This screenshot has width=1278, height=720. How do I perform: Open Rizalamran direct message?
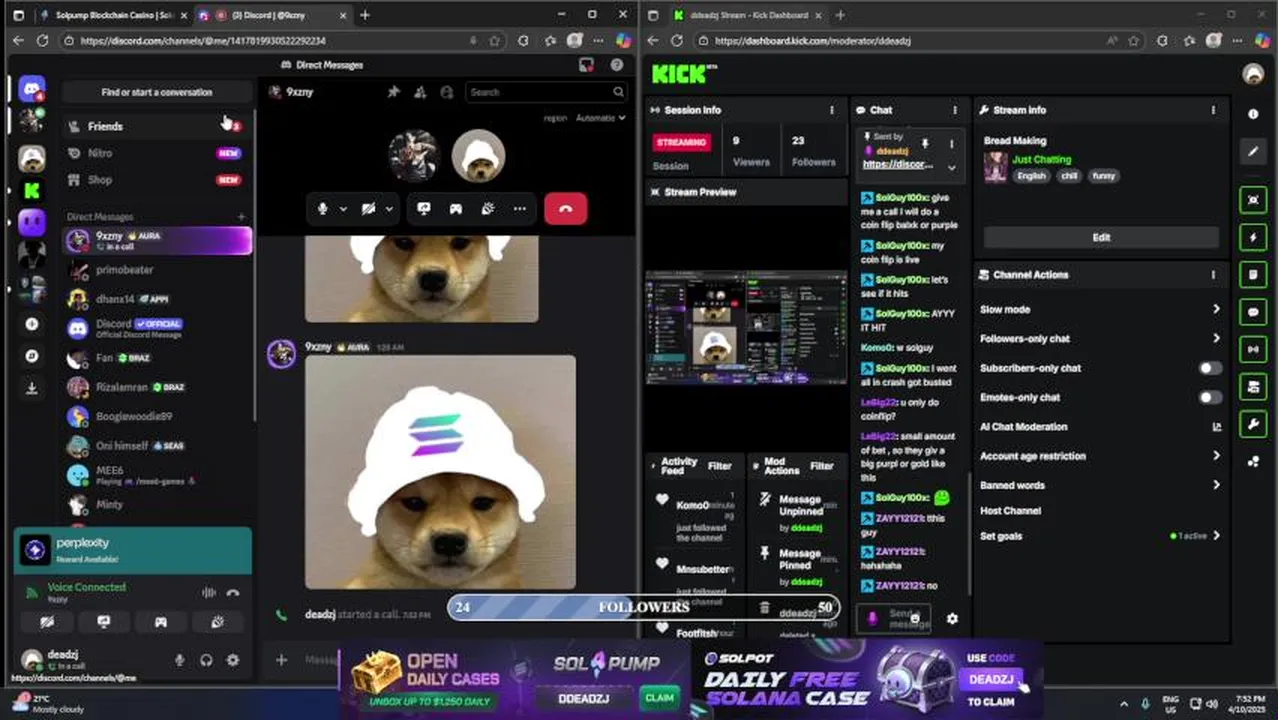tap(157, 387)
